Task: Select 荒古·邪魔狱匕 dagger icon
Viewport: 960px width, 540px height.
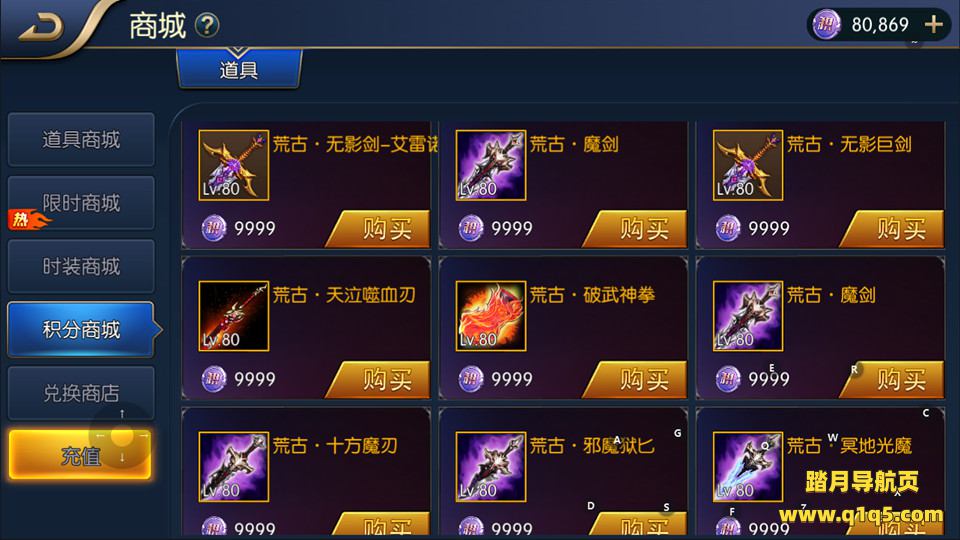Action: coord(491,467)
